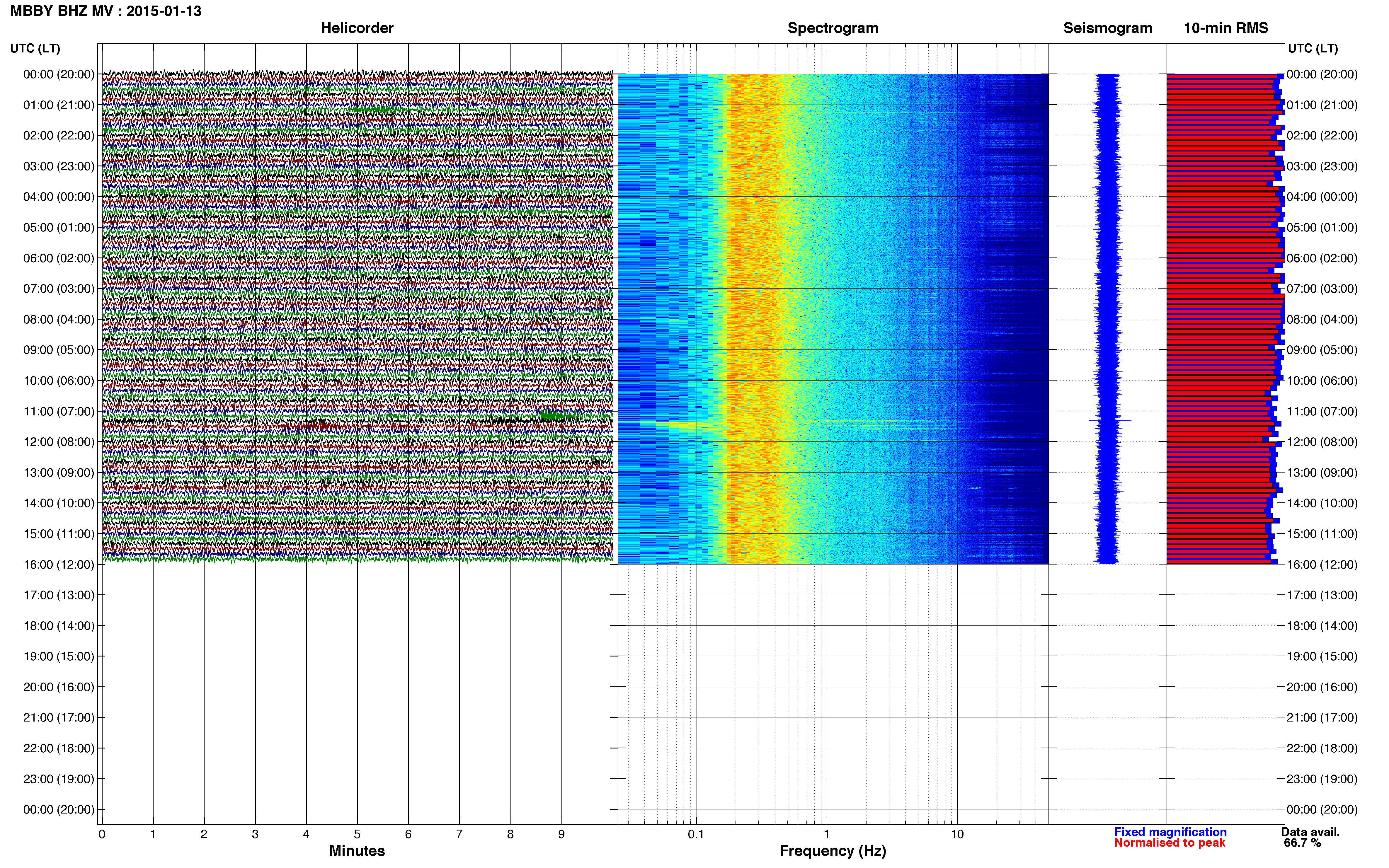This screenshot has height=868, width=1389.
Task: Click left-axis time label 22:00 (18:00)
Action: [59, 748]
